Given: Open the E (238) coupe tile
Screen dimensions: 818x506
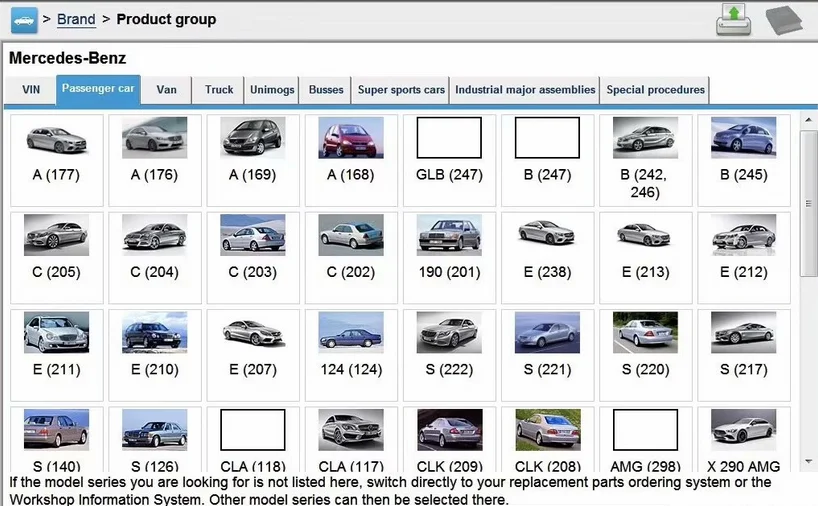Looking at the screenshot, I should [547, 258].
